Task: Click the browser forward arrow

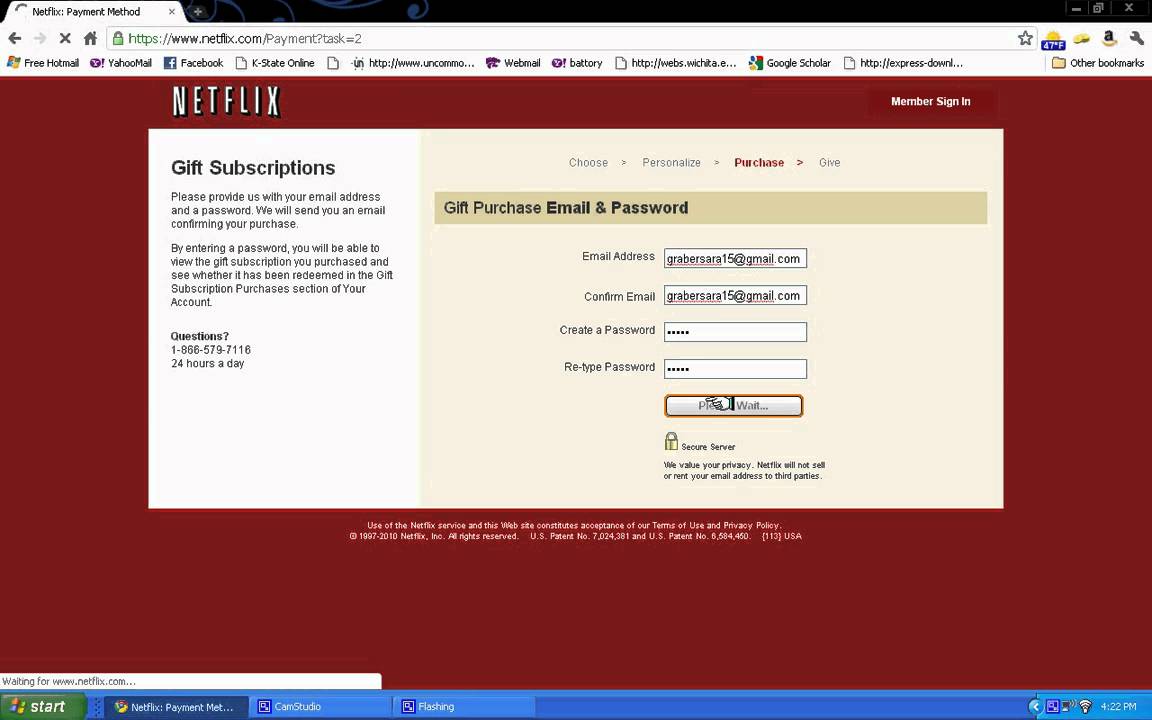Action: [40, 38]
